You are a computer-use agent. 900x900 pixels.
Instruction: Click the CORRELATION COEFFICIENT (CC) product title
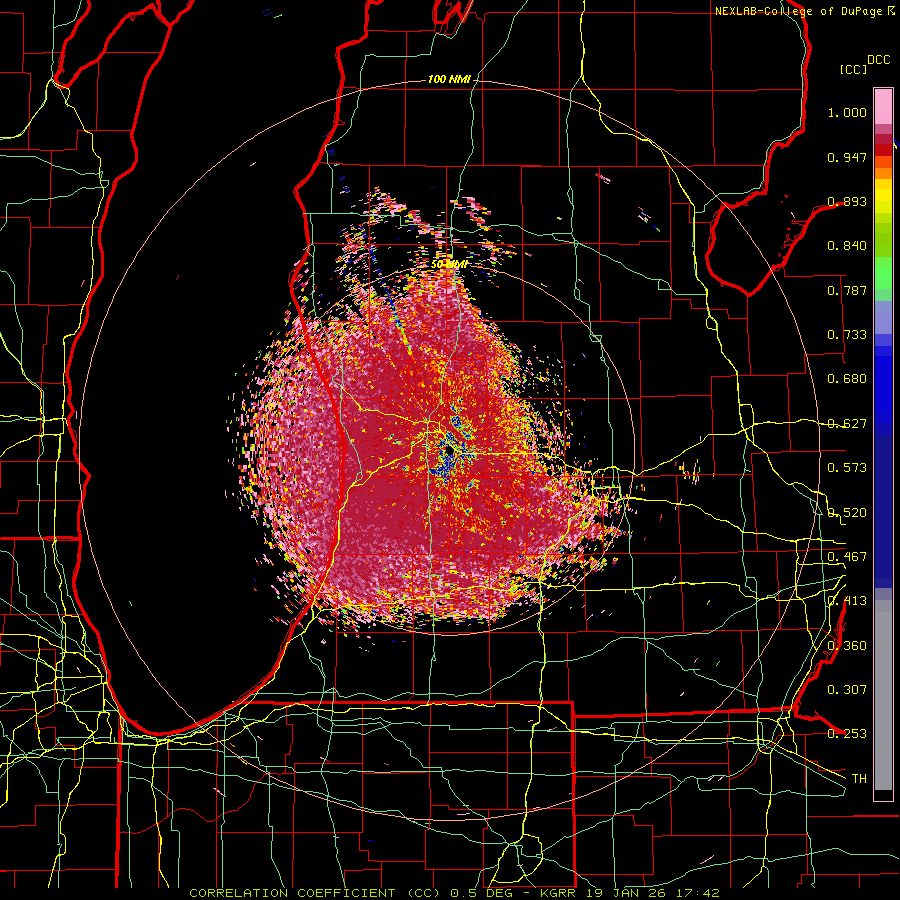pos(314,893)
